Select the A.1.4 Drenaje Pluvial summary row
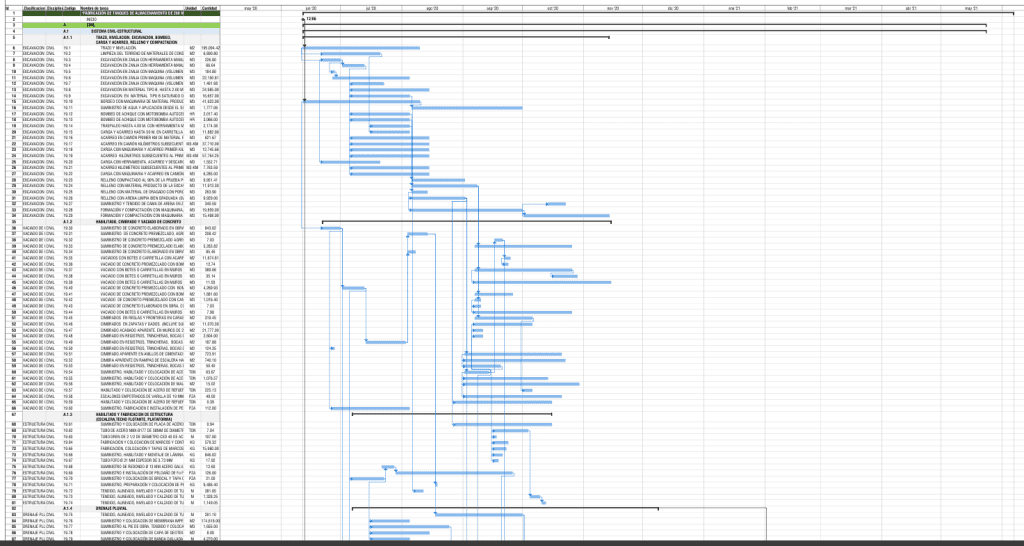 (110, 509)
